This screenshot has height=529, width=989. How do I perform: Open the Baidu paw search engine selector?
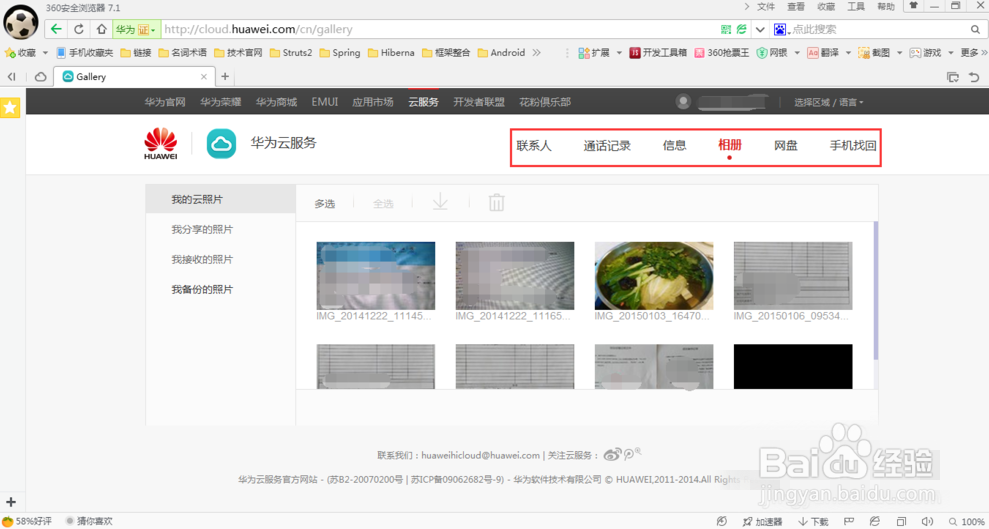pyautogui.click(x=781, y=29)
